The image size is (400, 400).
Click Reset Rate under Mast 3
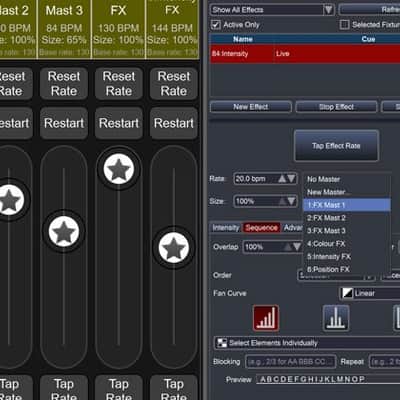pos(64,84)
